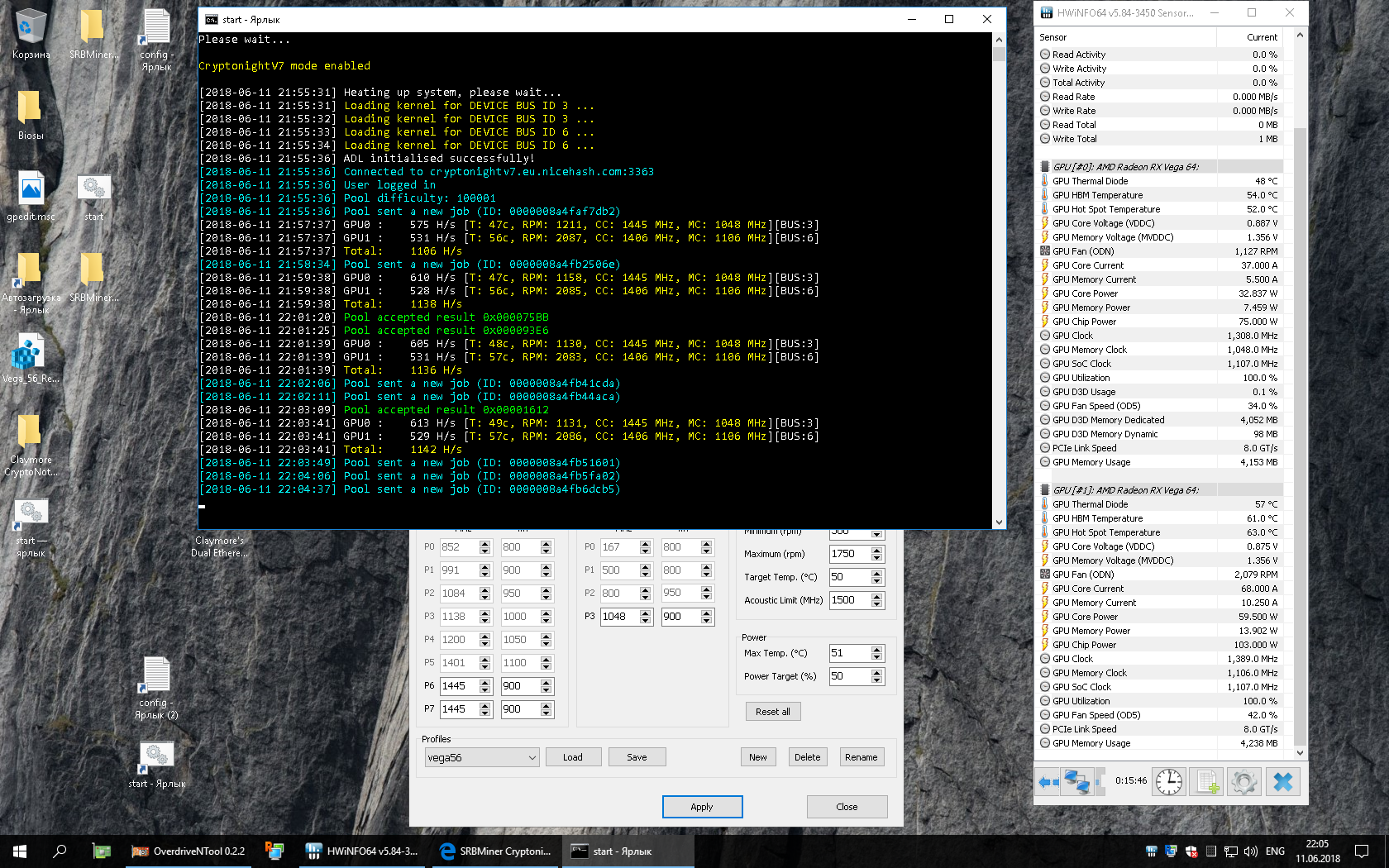This screenshot has height=868, width=1389.
Task: Adjust Power Max Temp 51 stepper
Action: 877,653
